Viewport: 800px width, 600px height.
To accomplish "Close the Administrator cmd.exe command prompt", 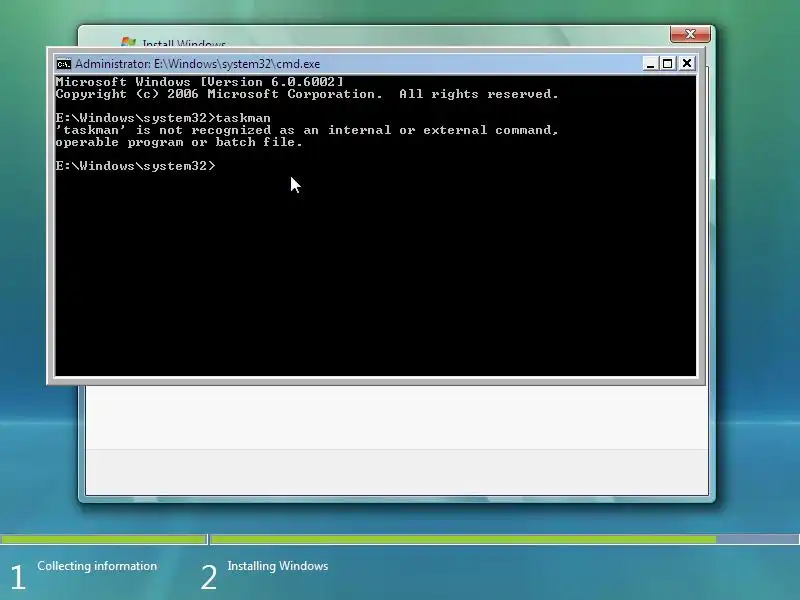I will pos(687,64).
